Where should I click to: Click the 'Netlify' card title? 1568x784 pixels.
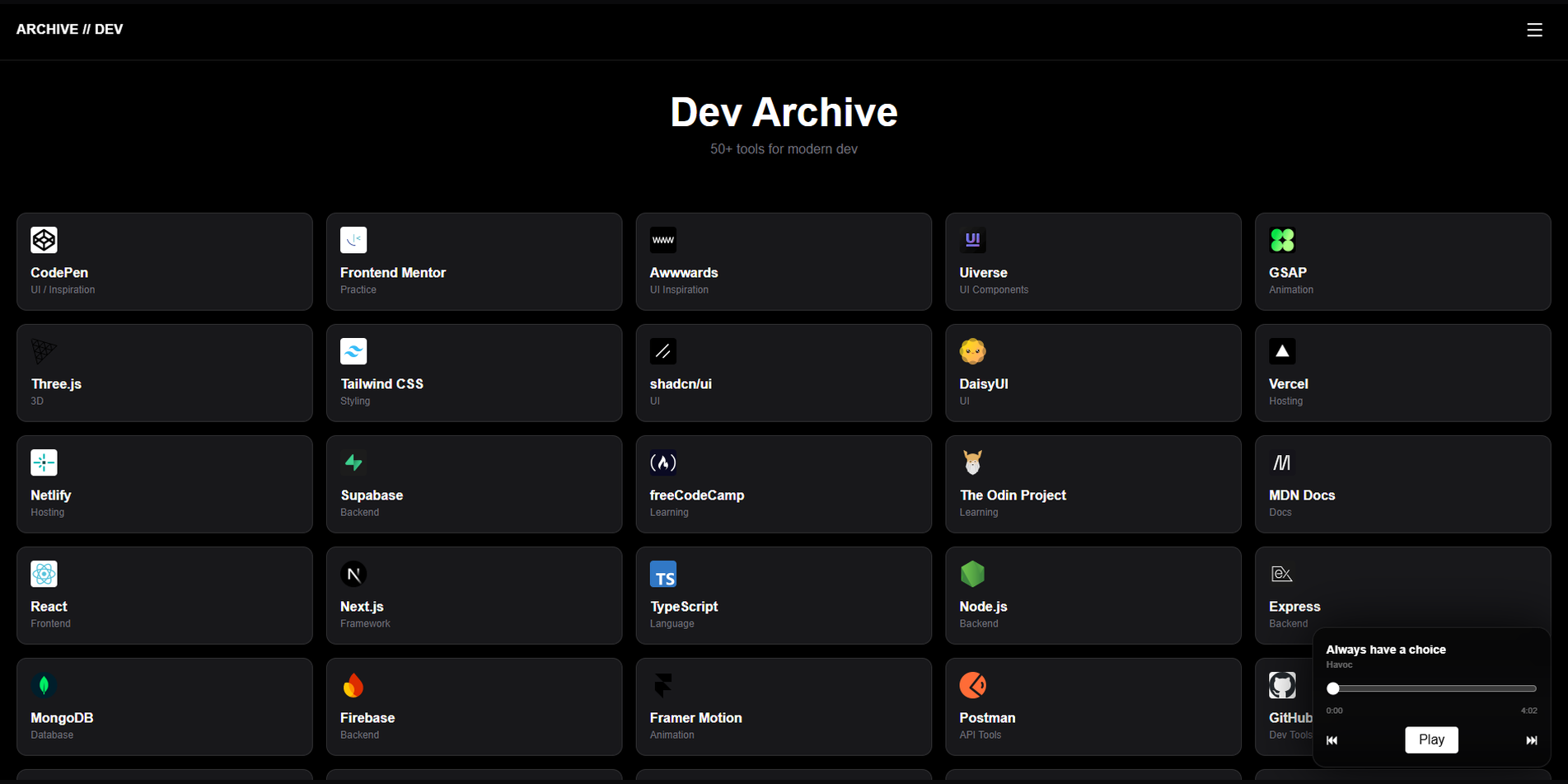(51, 495)
